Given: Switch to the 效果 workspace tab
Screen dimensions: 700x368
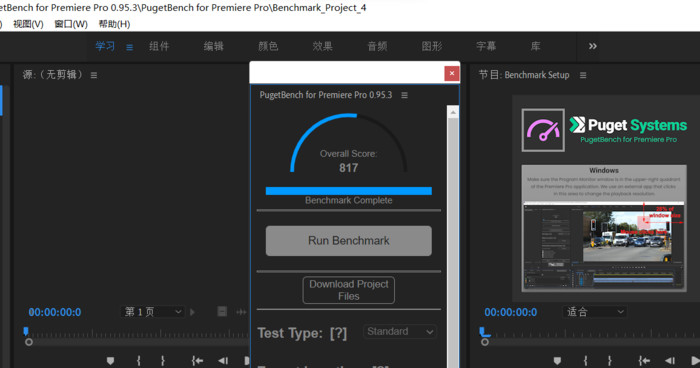Looking at the screenshot, I should click(322, 46).
